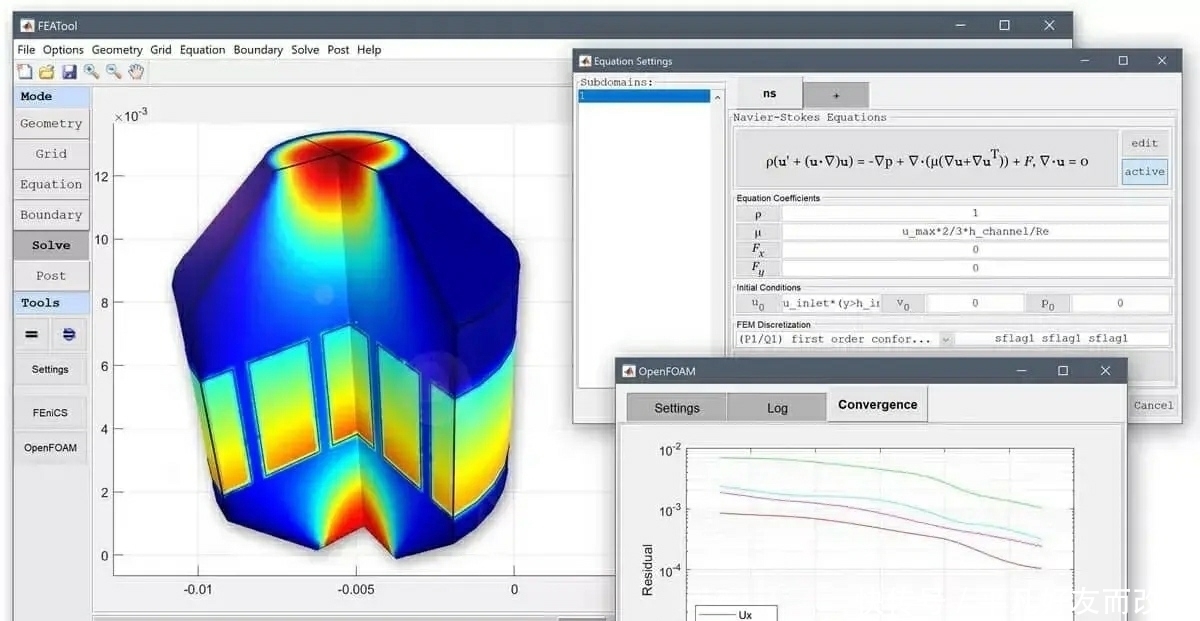Switch to Post mode
This screenshot has width=1200, height=621.
pyautogui.click(x=51, y=275)
